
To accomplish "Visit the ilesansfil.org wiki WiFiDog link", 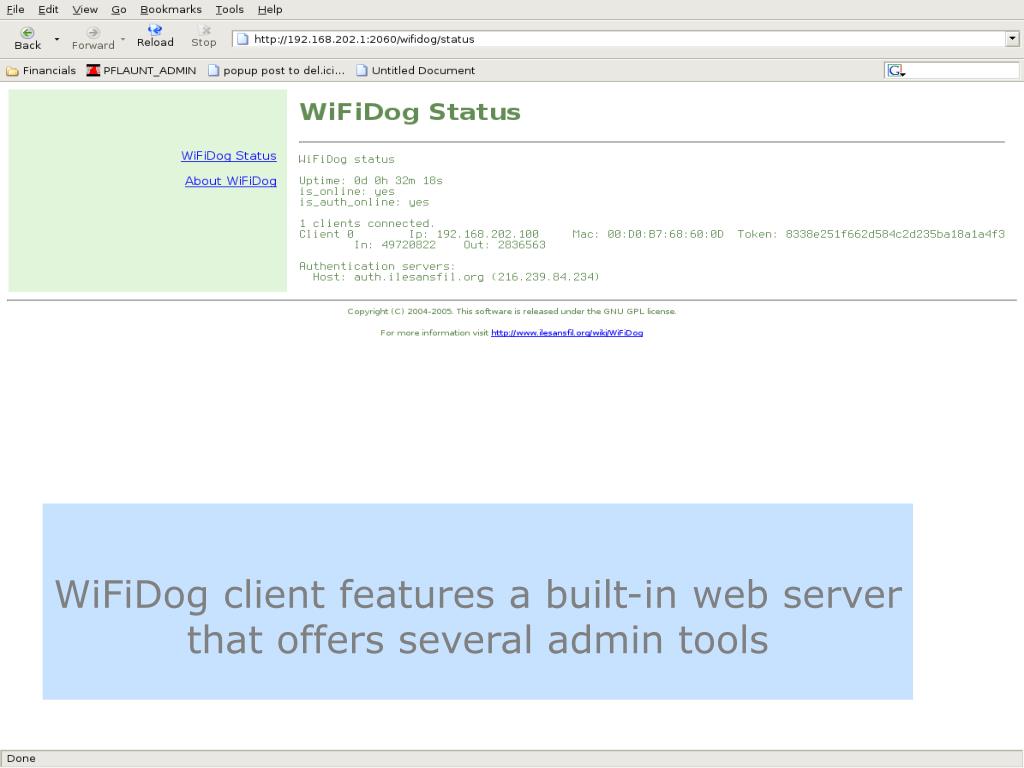I will pyautogui.click(x=567, y=332).
